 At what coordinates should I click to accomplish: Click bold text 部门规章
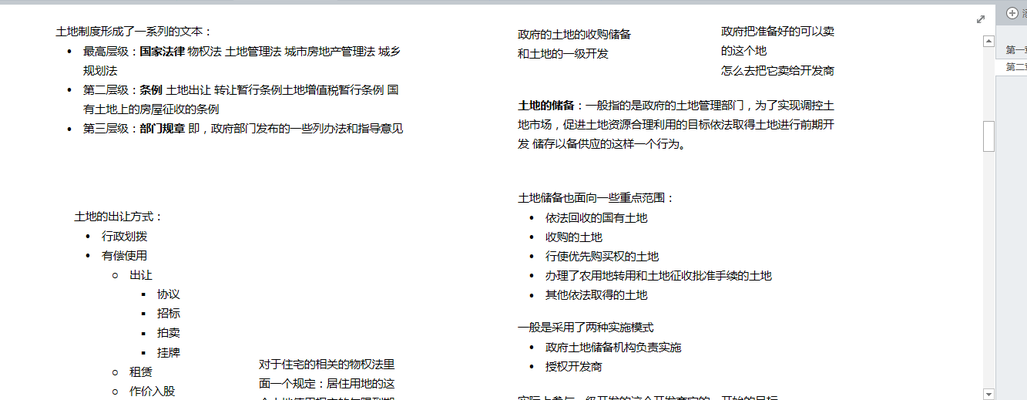pyautogui.click(x=161, y=128)
